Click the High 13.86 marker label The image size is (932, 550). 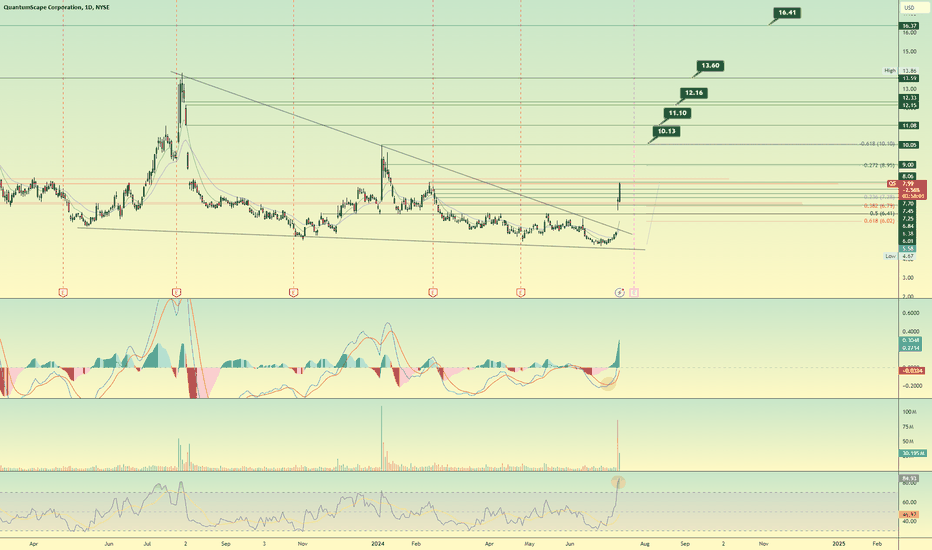pos(900,71)
